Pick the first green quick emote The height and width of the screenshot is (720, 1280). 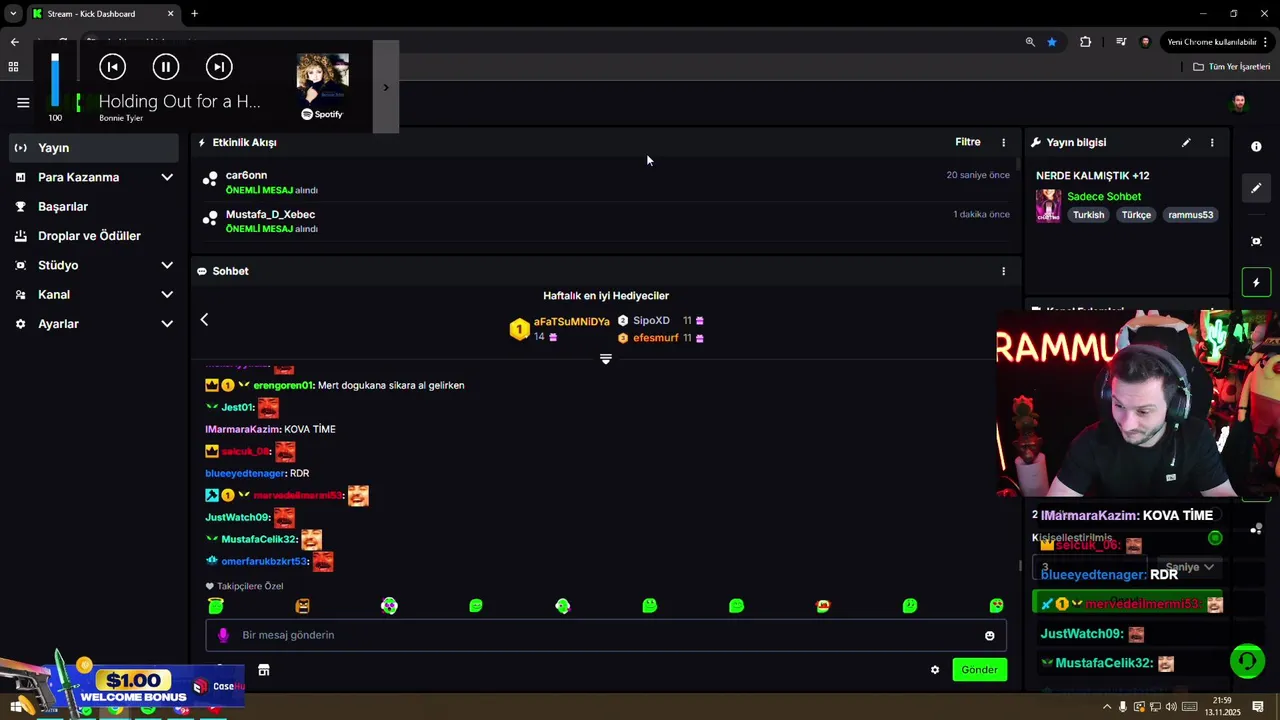tap(216, 606)
